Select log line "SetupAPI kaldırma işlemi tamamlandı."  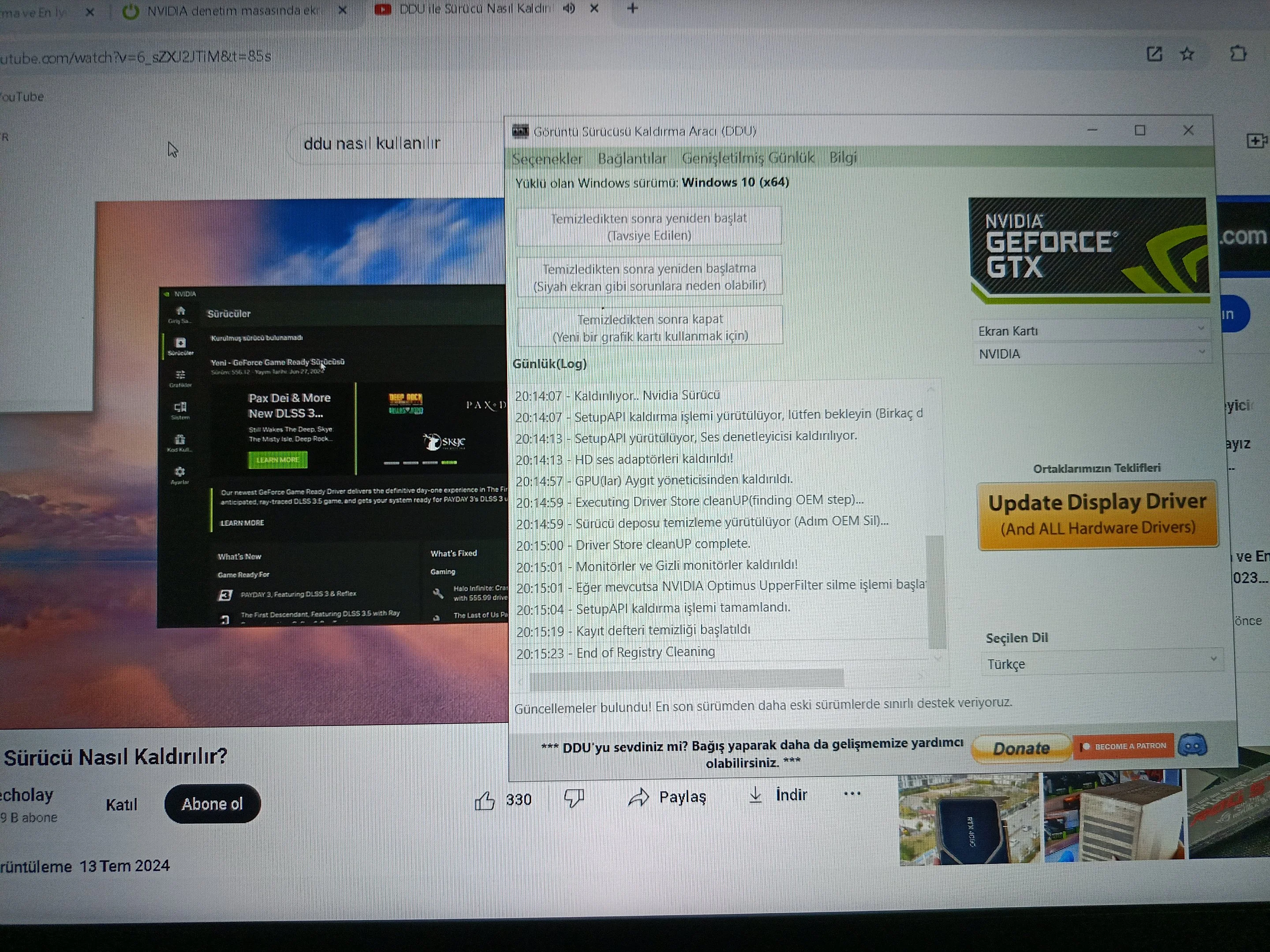click(x=654, y=608)
